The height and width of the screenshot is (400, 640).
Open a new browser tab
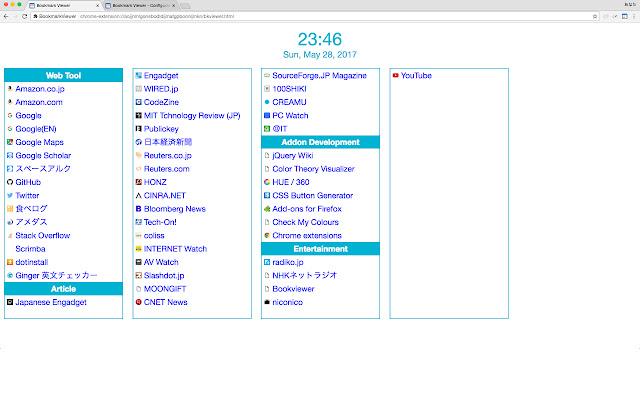pos(185,6)
